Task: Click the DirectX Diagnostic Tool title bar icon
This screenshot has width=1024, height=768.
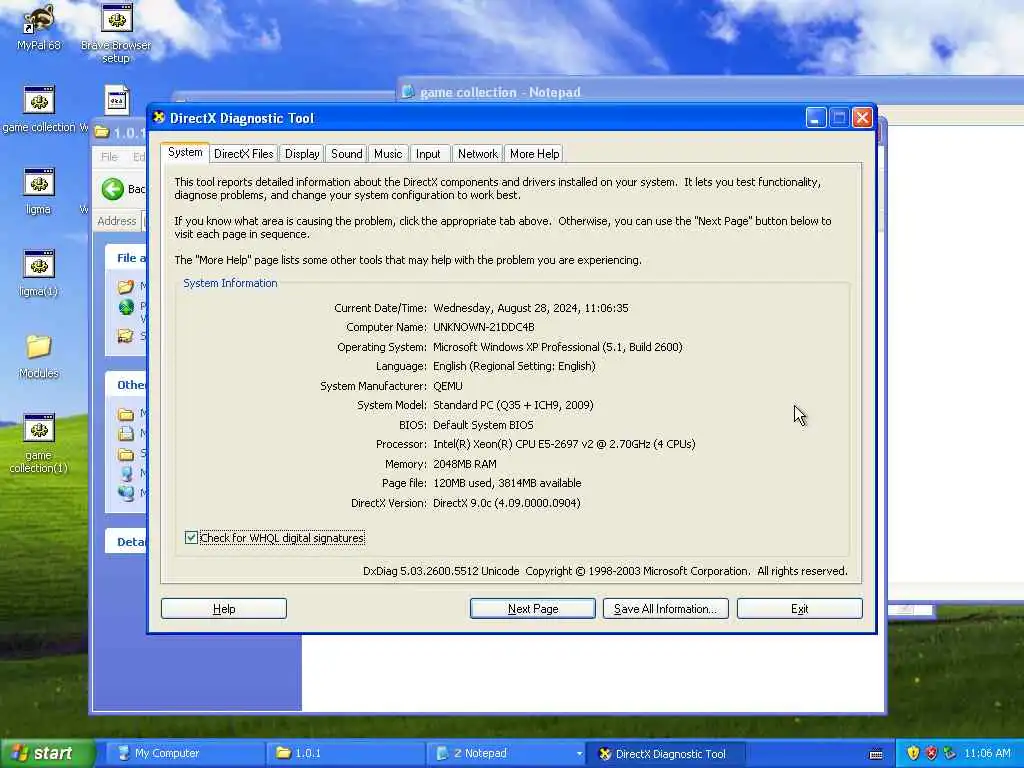Action: [x=159, y=118]
